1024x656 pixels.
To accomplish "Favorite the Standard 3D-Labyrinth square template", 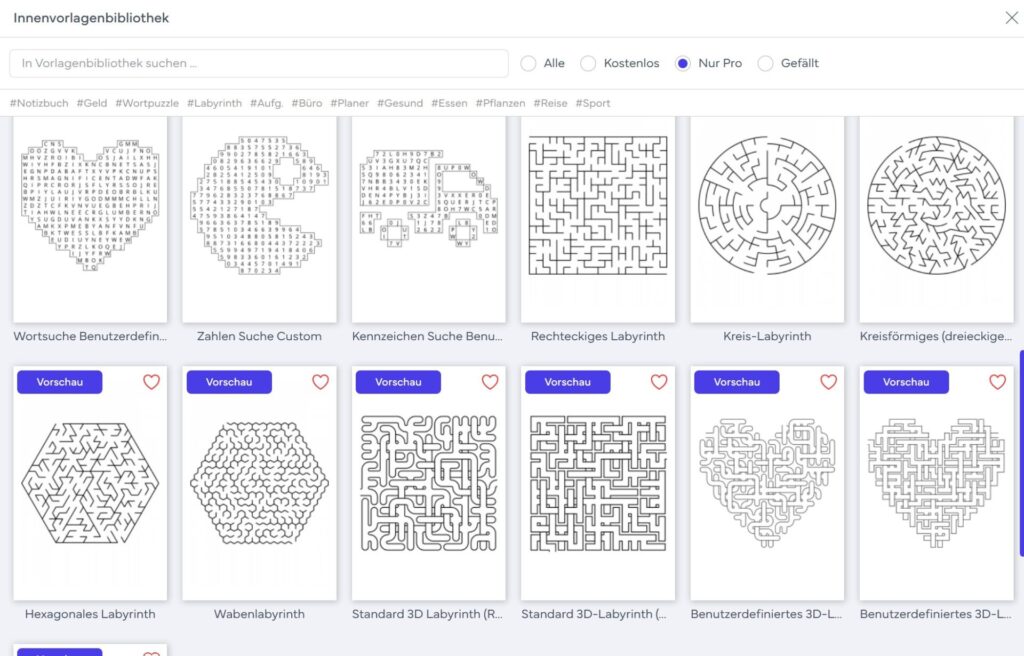I will 659,382.
